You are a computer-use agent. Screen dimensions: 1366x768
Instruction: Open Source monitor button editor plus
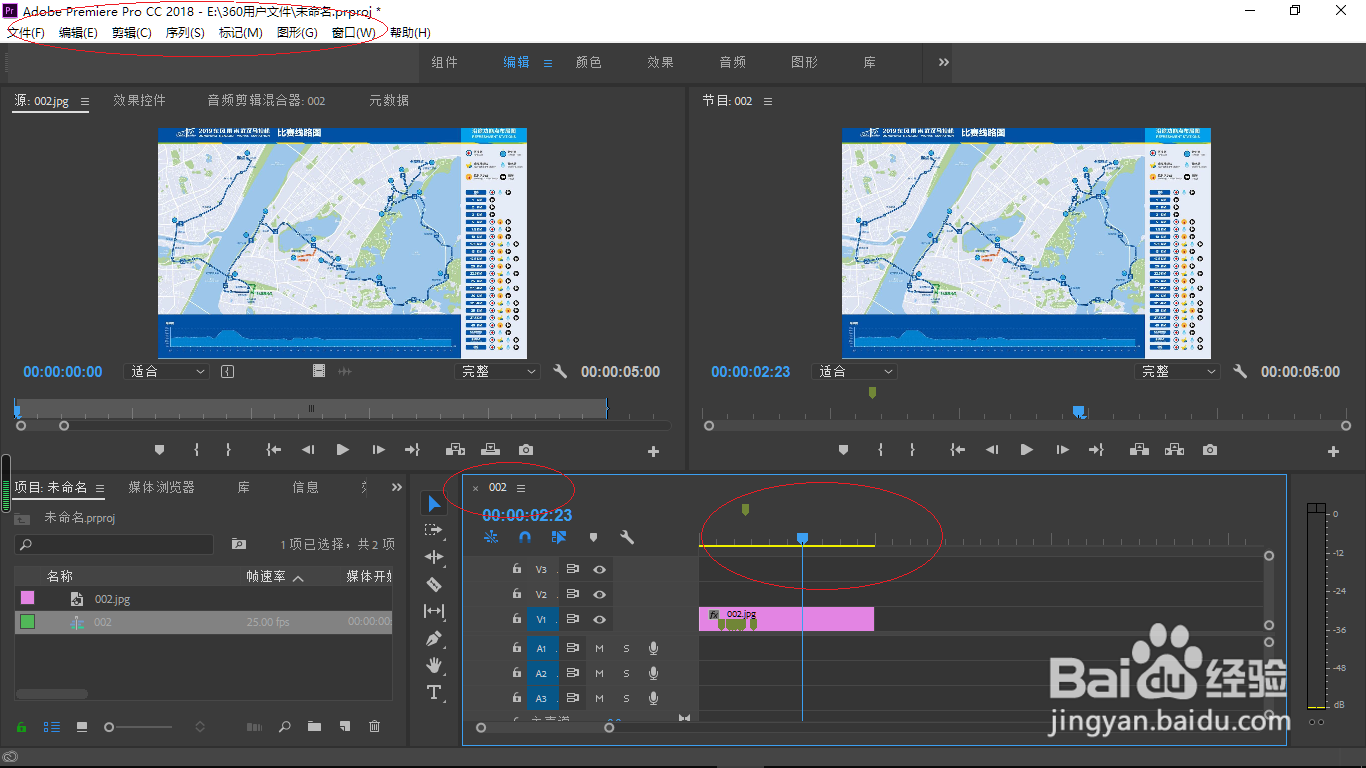(653, 452)
